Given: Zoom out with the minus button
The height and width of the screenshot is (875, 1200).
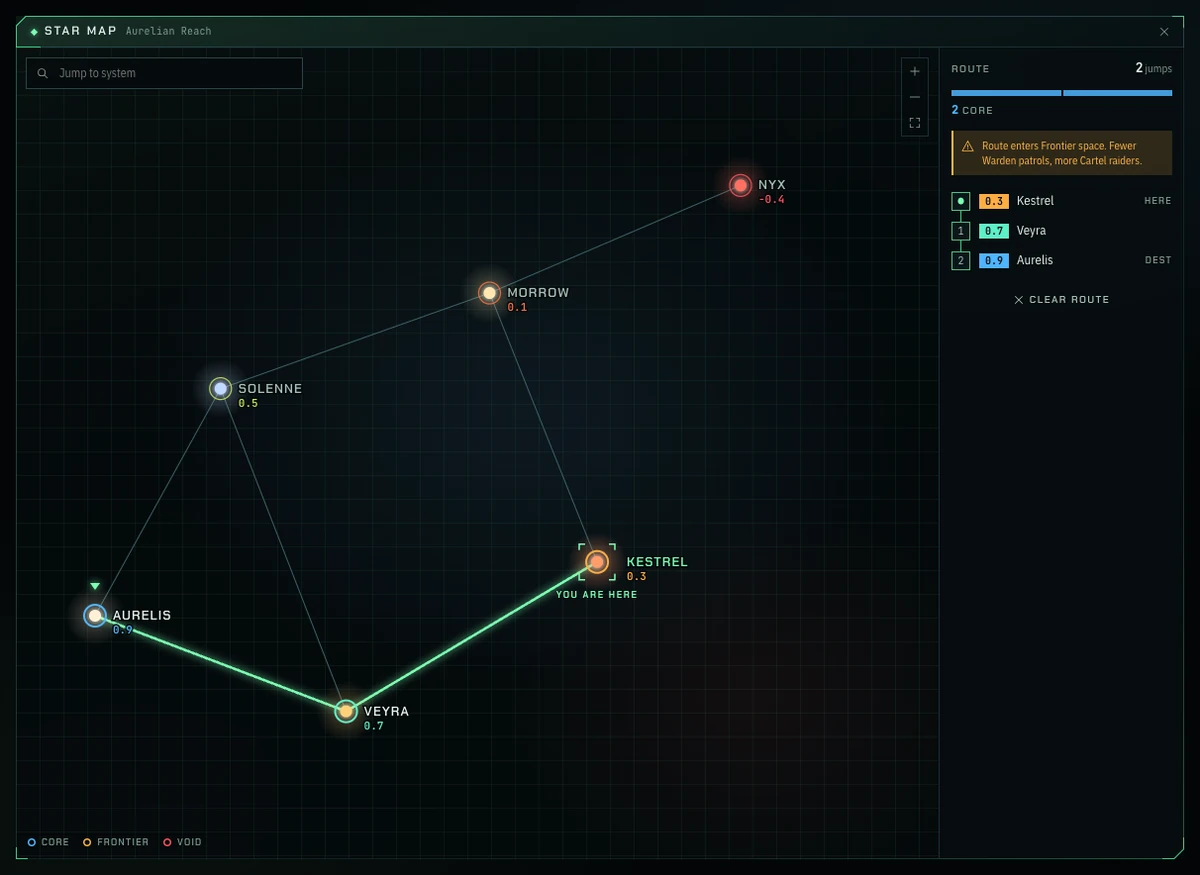Looking at the screenshot, I should point(915,97).
